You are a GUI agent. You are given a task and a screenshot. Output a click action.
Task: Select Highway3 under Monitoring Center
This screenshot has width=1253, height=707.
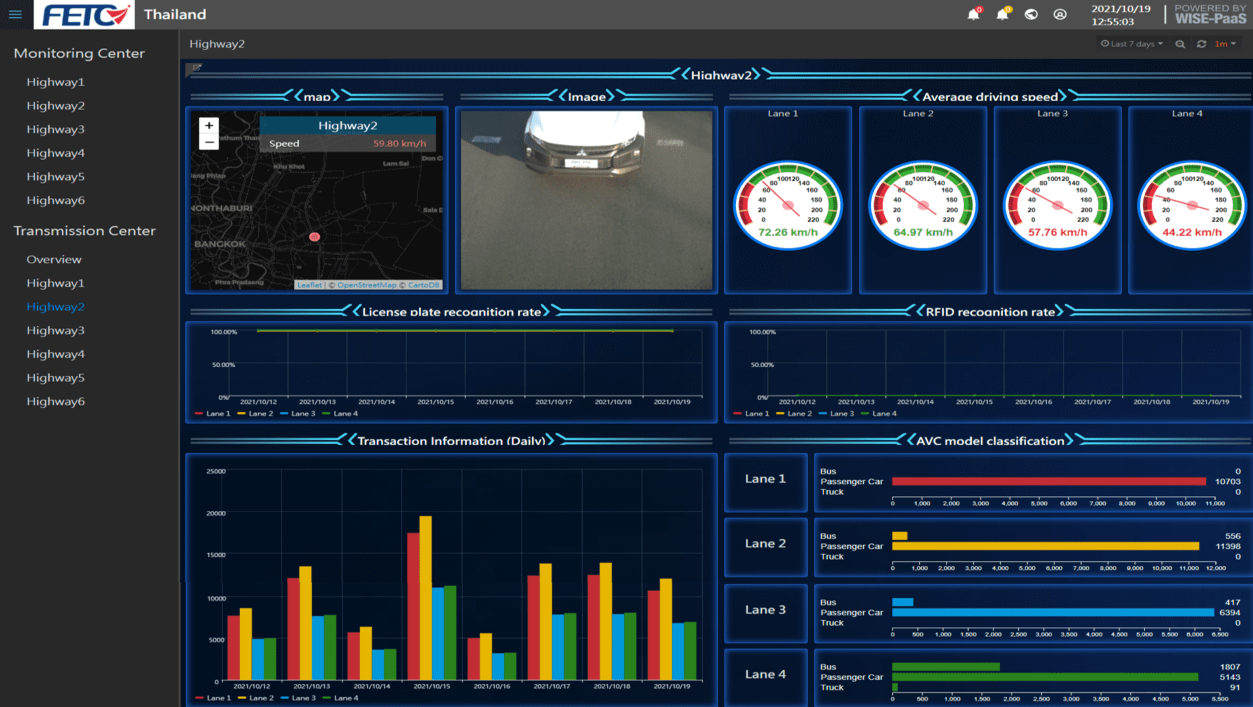click(56, 129)
